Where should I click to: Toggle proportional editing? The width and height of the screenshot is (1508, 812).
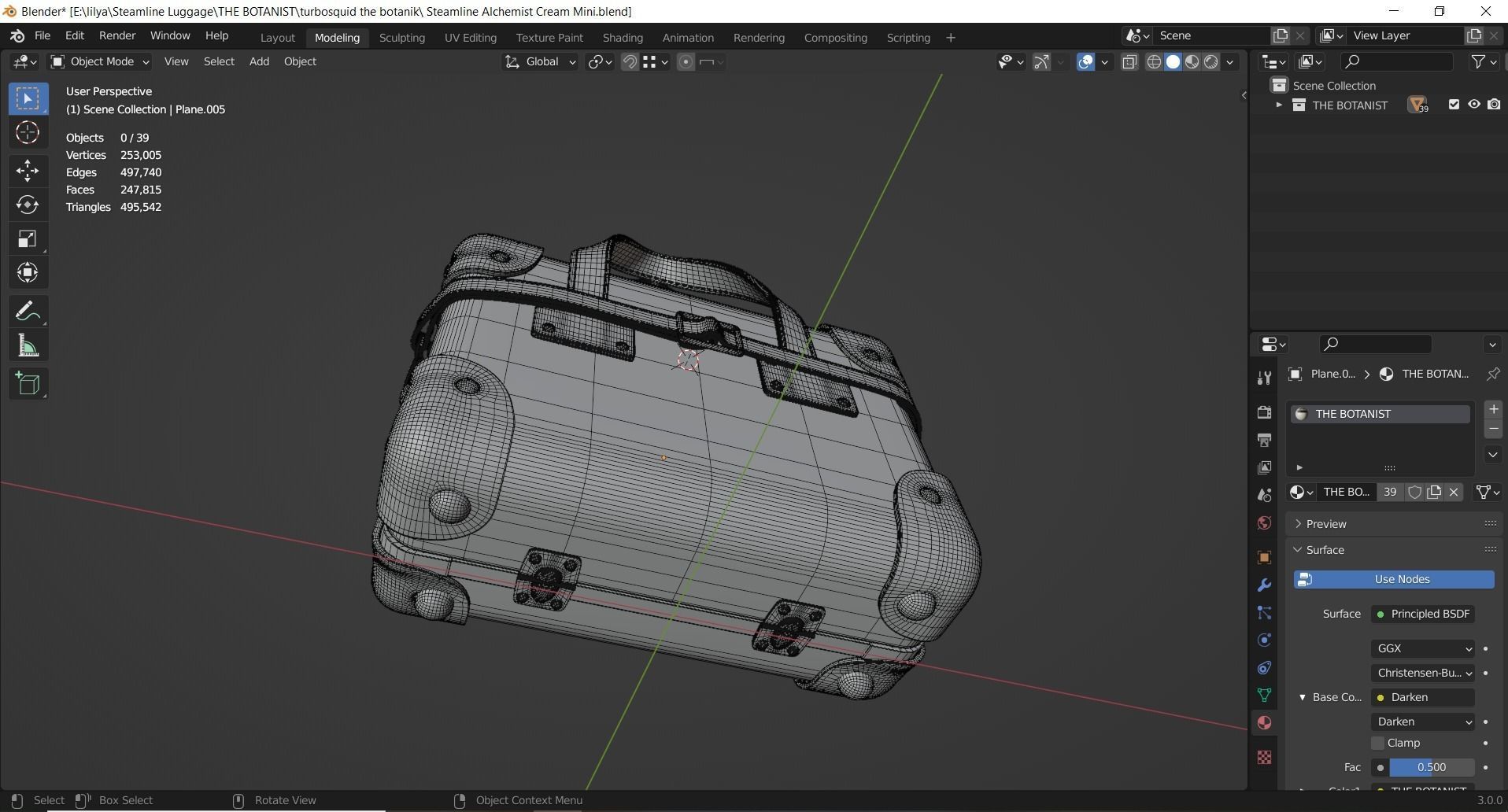point(686,62)
